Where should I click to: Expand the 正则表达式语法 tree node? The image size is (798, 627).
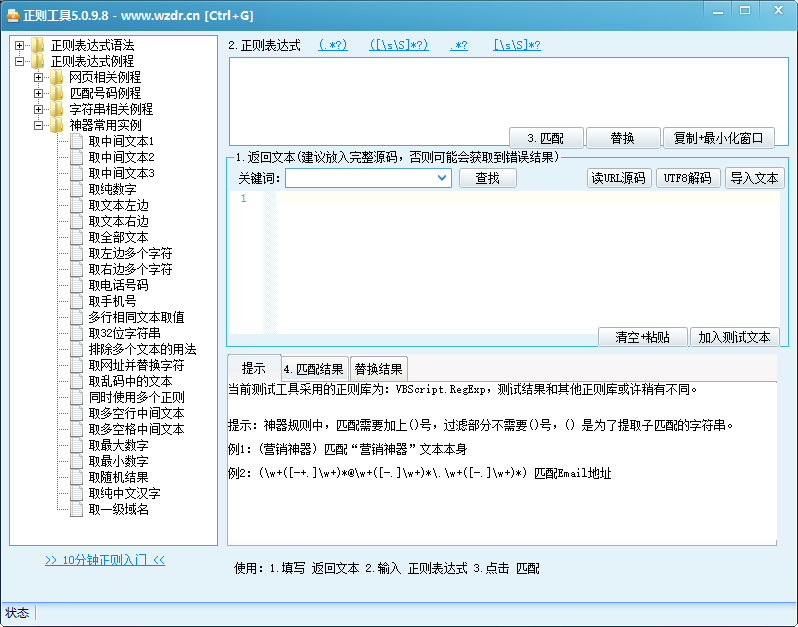pos(19,45)
